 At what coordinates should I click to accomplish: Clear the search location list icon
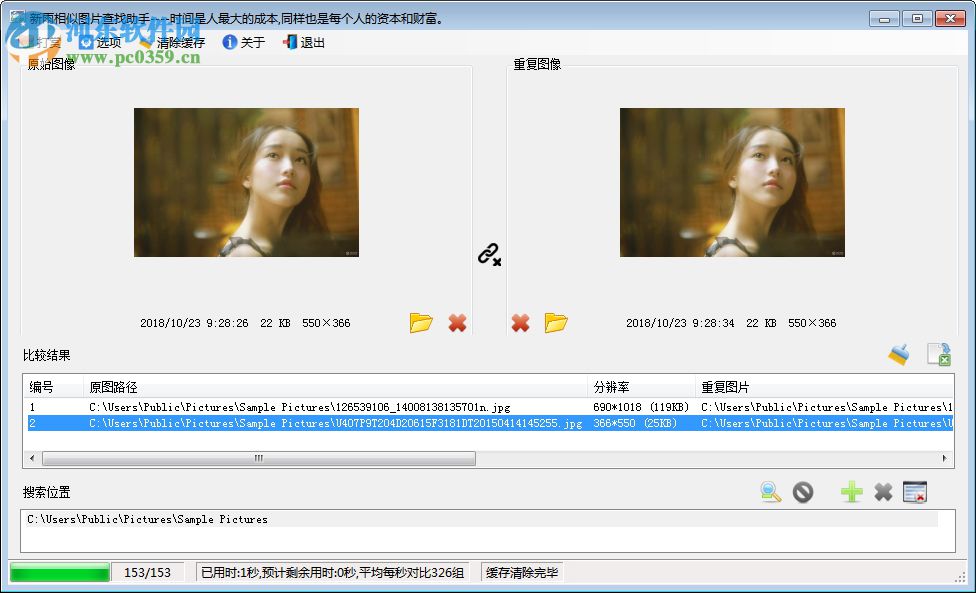point(915,492)
